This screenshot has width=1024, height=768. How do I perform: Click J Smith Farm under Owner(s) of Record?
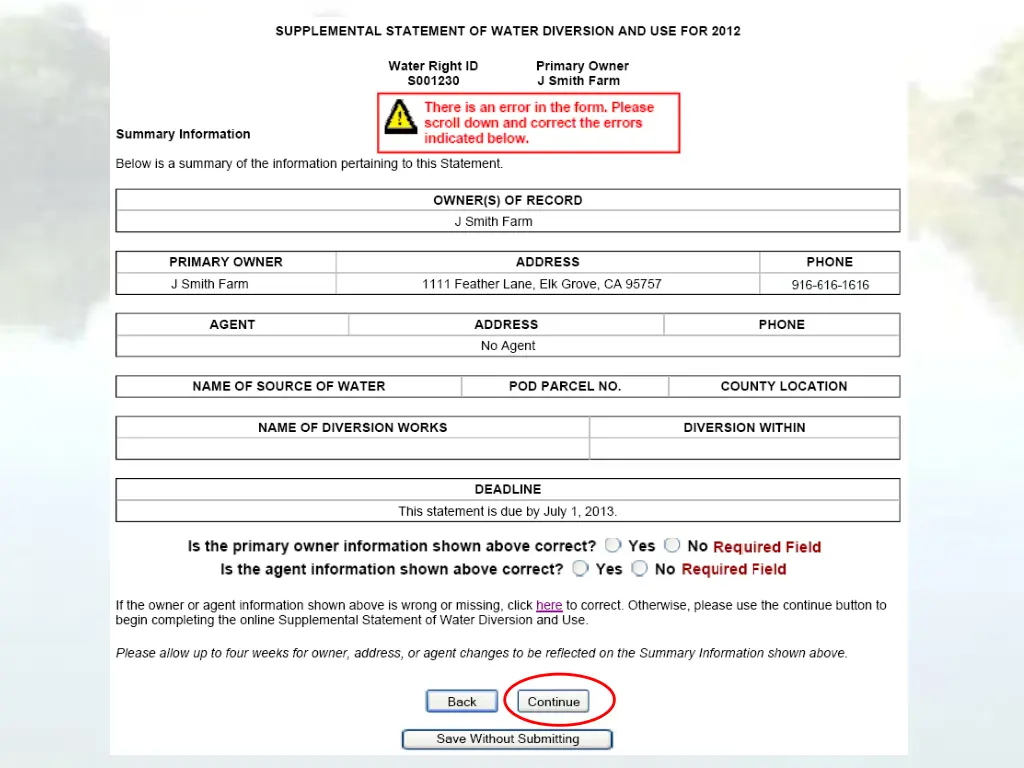(493, 221)
